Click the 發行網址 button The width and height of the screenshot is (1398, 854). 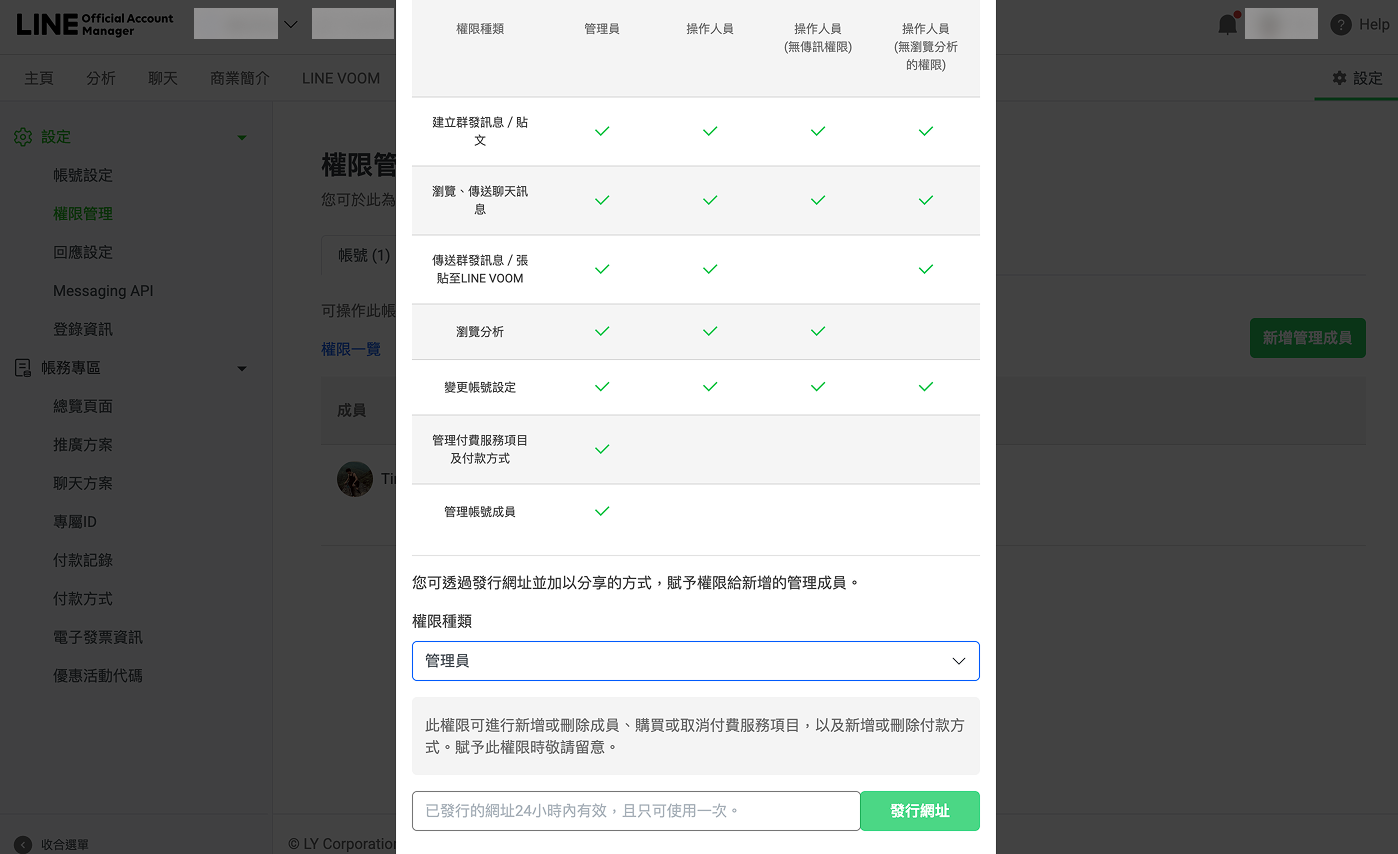click(x=920, y=811)
